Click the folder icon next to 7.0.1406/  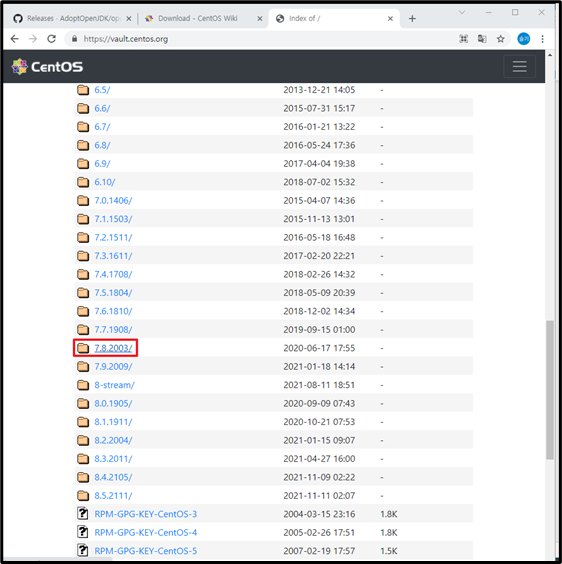point(83,200)
